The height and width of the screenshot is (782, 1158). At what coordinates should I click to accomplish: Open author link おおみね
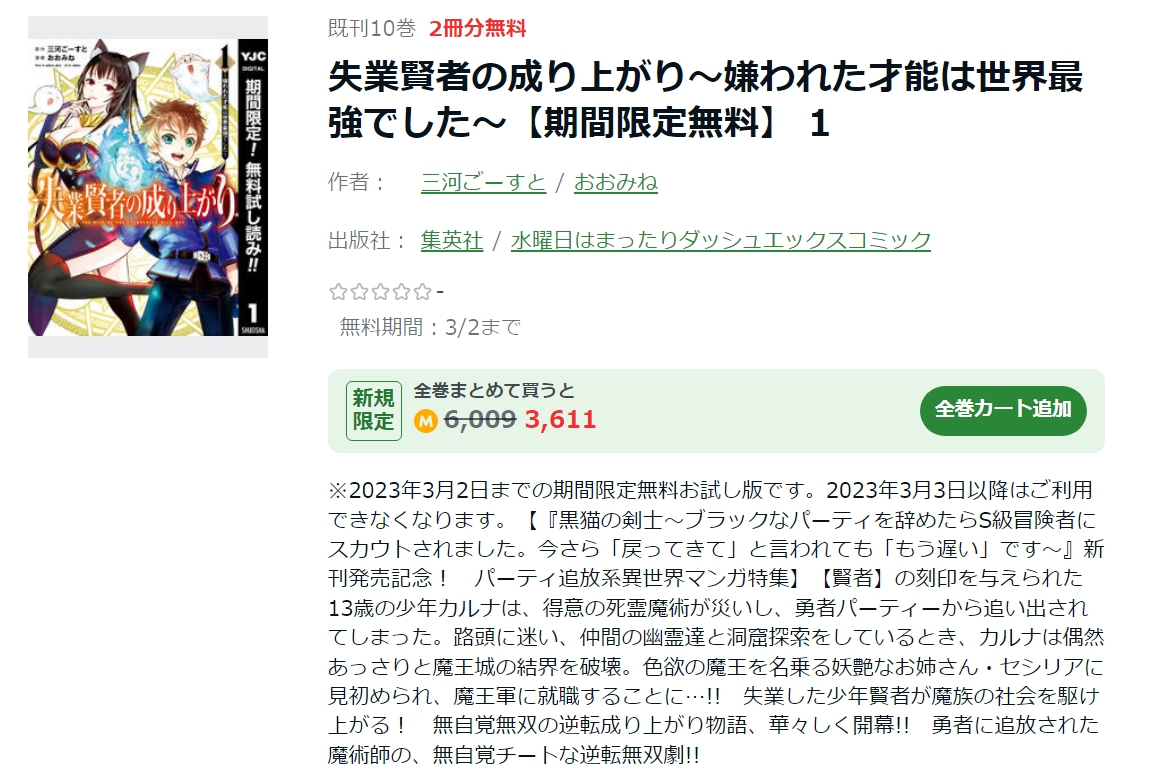click(x=615, y=182)
